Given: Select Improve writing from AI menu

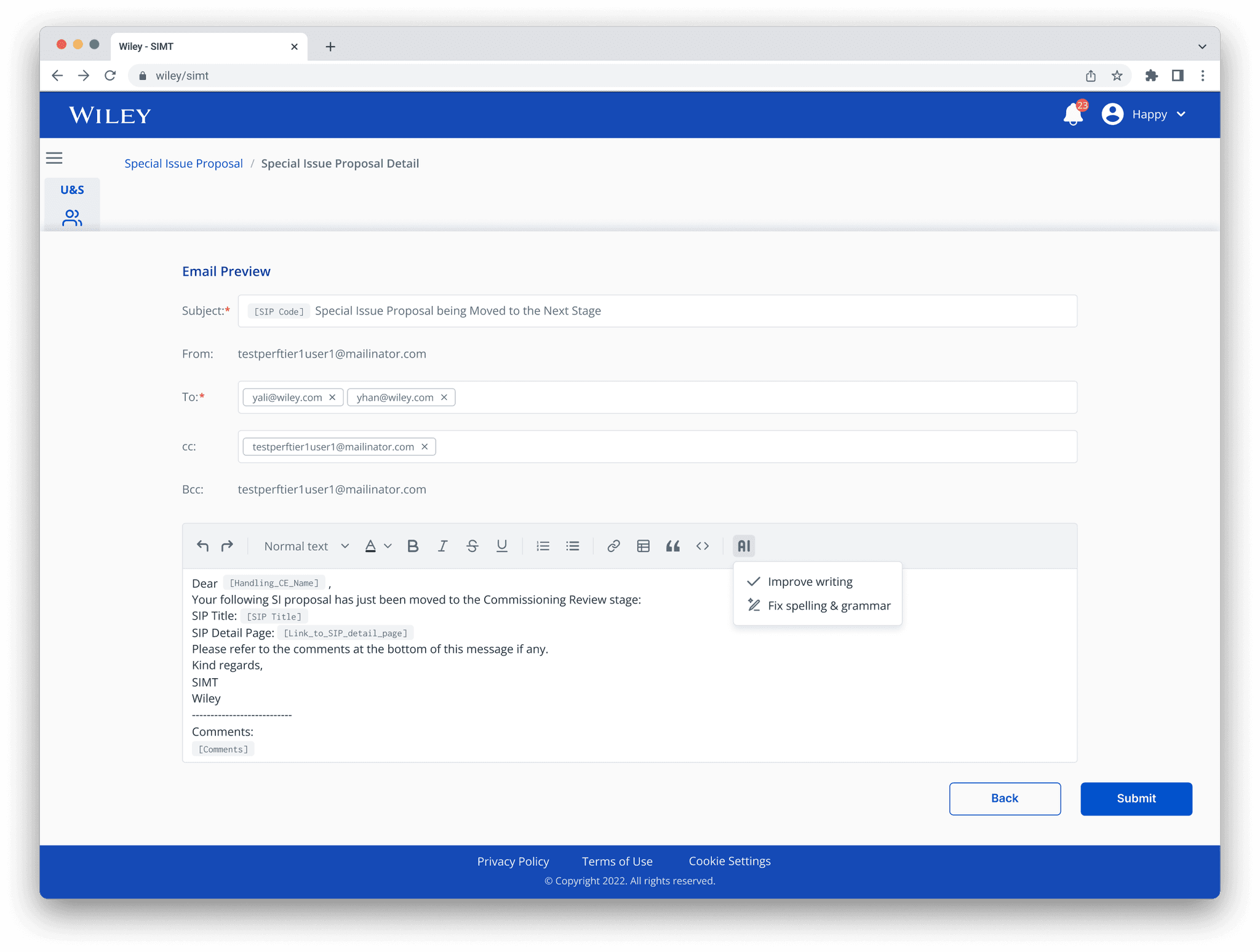Looking at the screenshot, I should click(810, 582).
